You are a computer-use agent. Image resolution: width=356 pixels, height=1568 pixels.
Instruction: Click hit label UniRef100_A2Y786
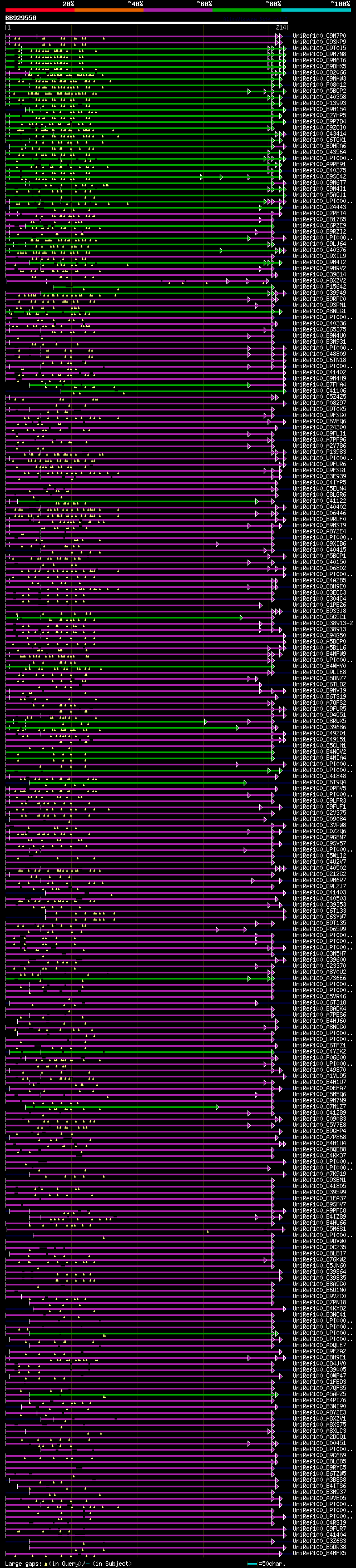tap(319, 446)
